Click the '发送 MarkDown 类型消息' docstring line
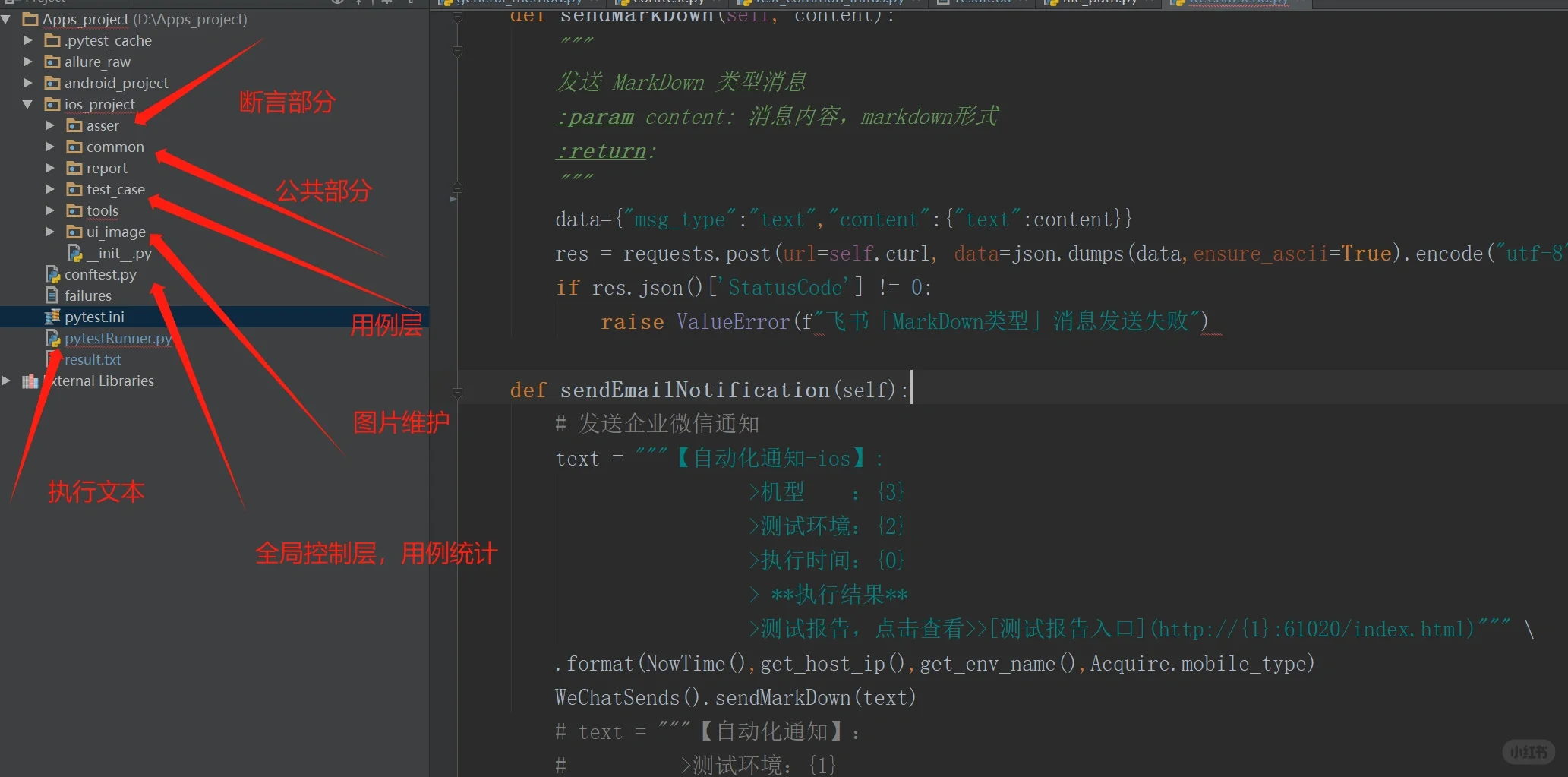The image size is (1568, 777). (x=681, y=82)
